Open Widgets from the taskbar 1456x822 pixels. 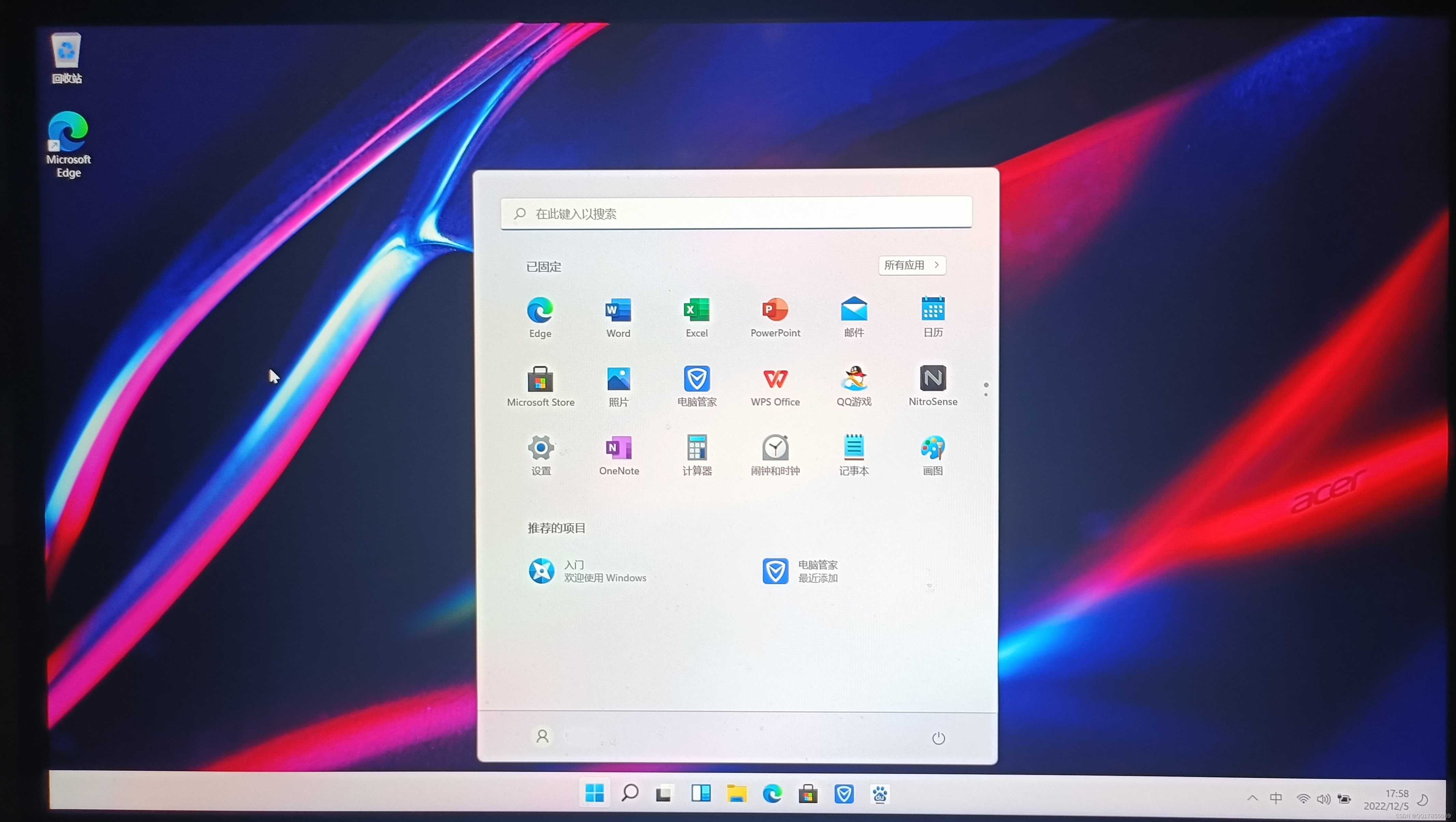click(700, 793)
